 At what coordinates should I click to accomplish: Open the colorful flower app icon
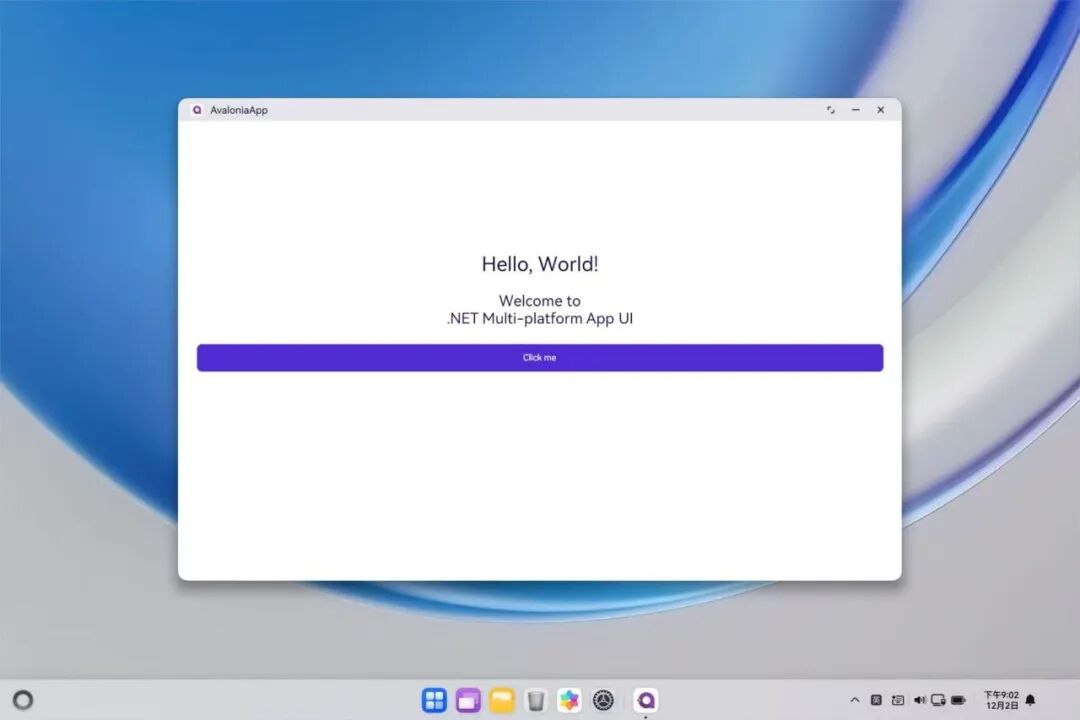point(569,700)
